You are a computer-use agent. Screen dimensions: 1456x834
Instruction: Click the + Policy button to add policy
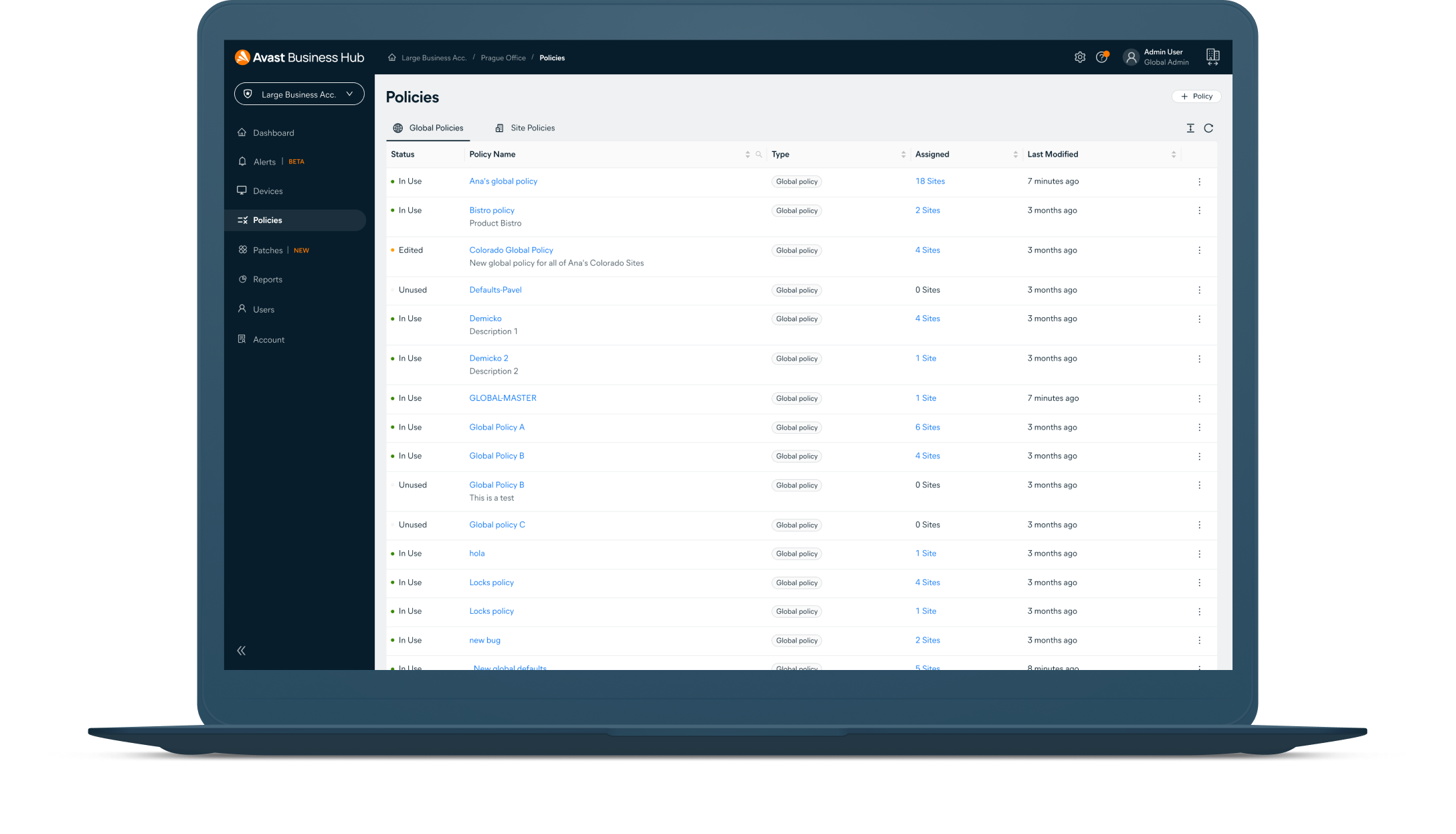click(x=1197, y=96)
